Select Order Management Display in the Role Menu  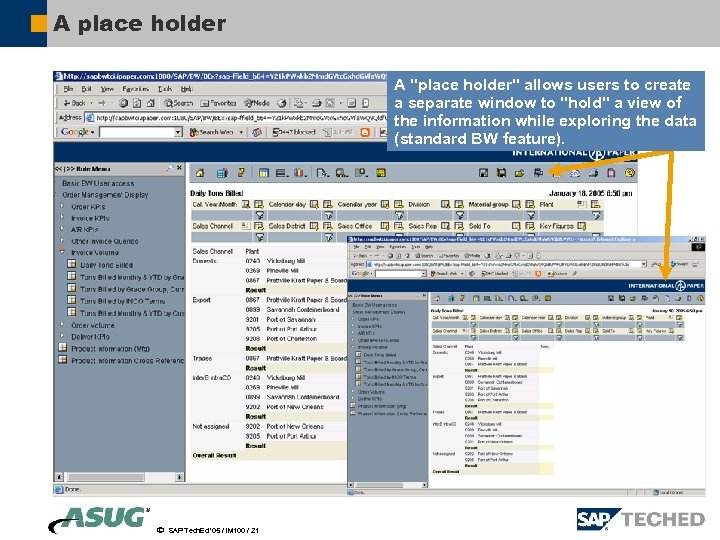coord(105,195)
